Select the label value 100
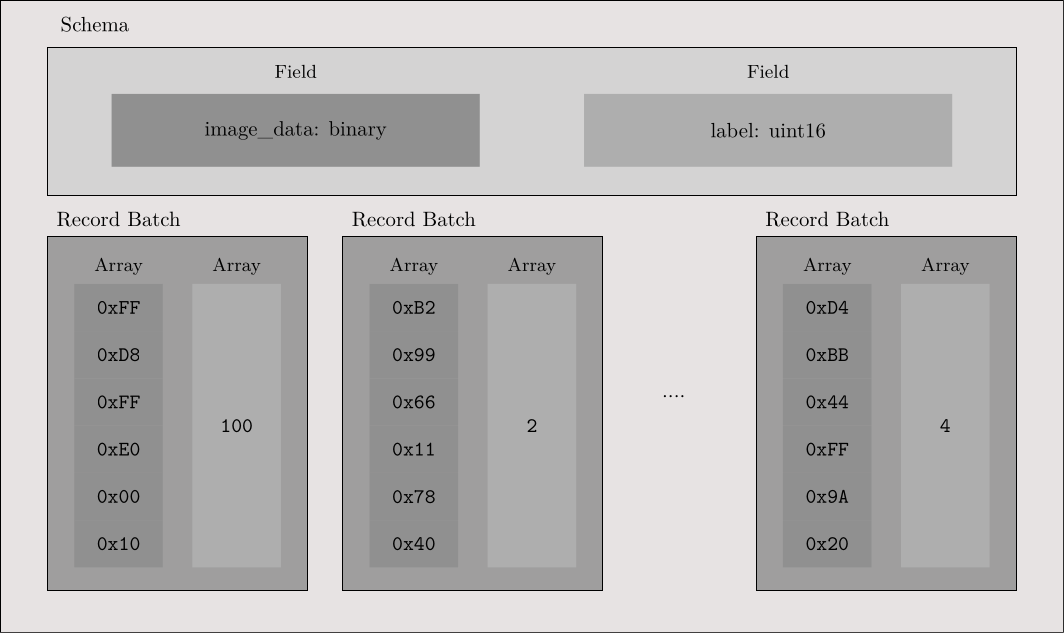The height and width of the screenshot is (633, 1064). [236, 426]
